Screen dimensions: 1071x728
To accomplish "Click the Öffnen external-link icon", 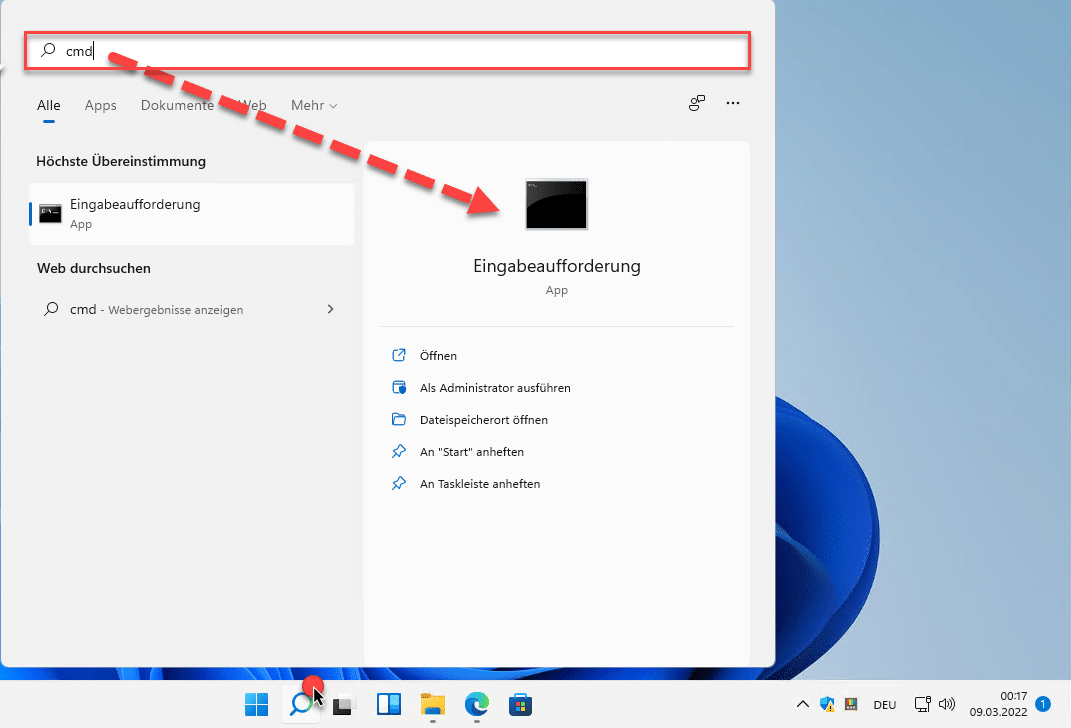I will (399, 355).
